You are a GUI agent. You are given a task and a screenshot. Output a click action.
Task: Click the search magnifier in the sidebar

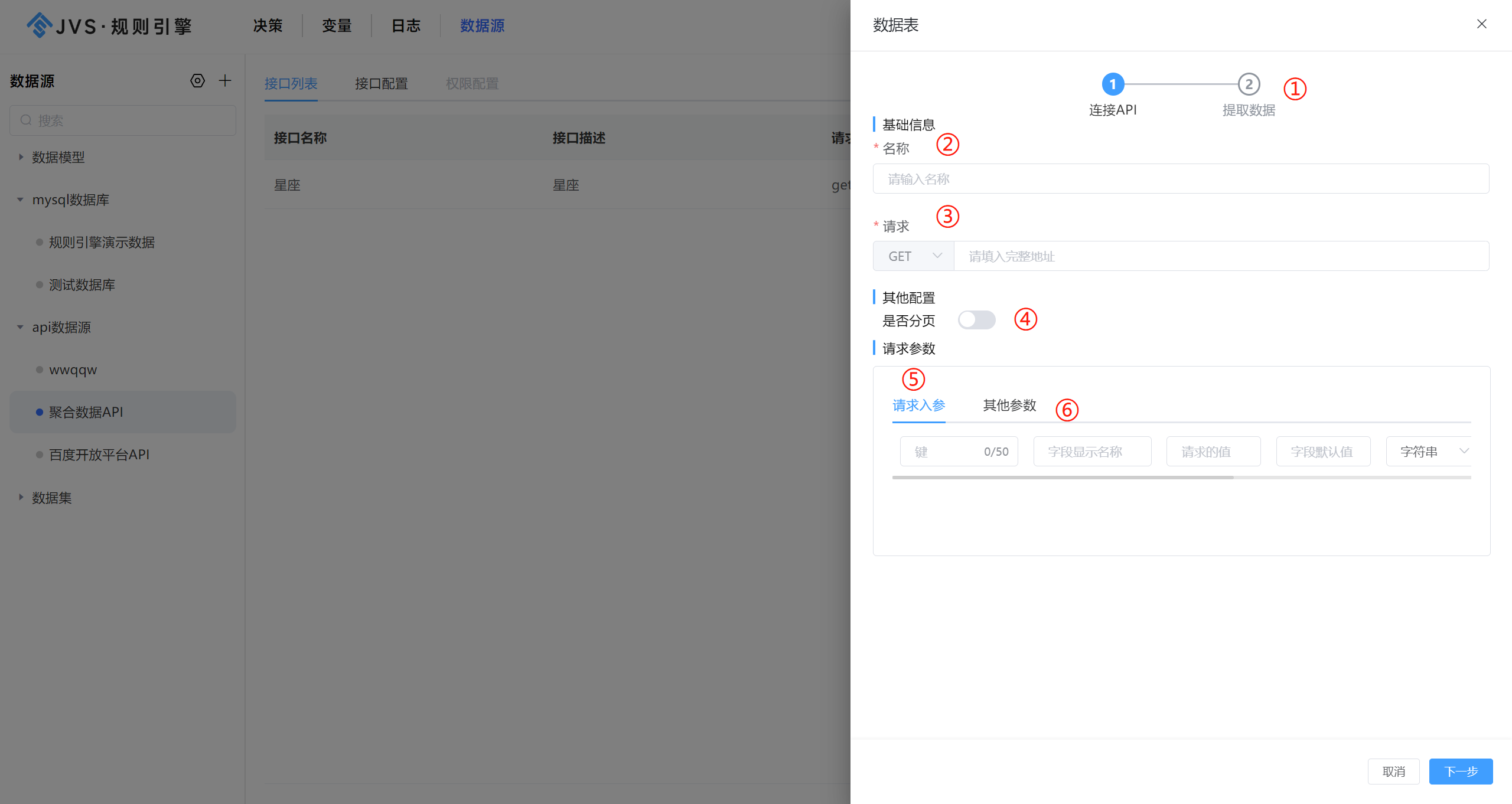(26, 120)
